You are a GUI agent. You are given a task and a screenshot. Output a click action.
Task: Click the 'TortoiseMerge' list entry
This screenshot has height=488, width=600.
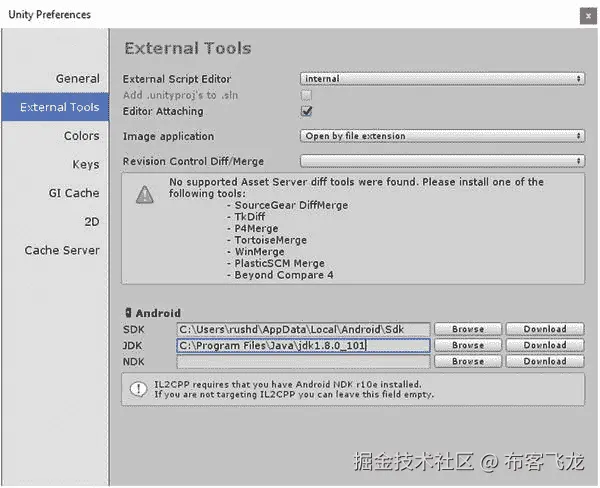[x=271, y=240]
